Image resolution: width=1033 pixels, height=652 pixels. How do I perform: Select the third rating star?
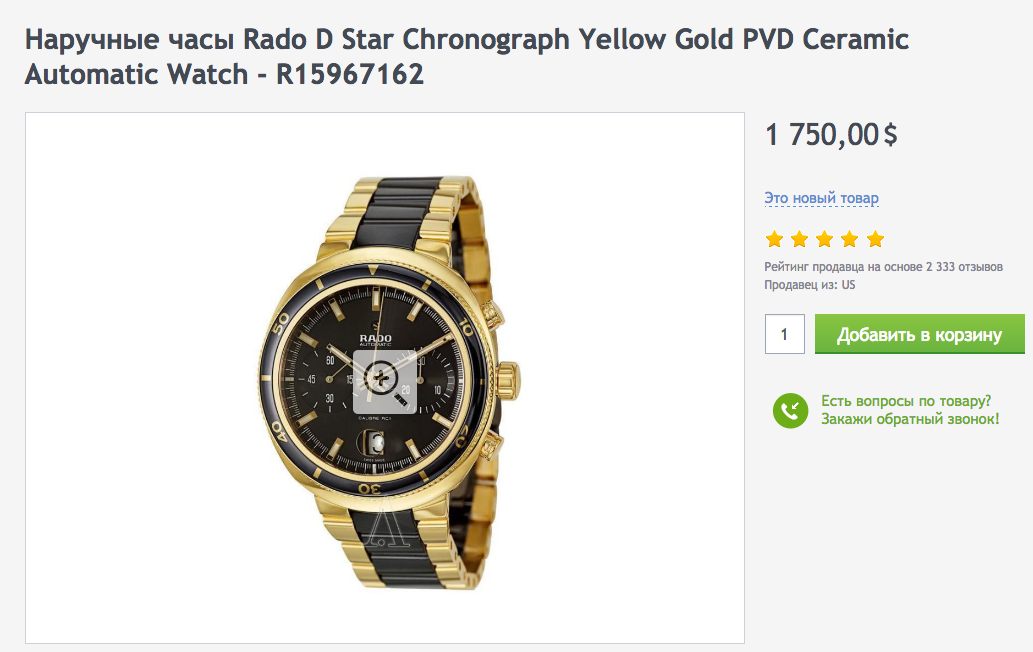coord(825,239)
